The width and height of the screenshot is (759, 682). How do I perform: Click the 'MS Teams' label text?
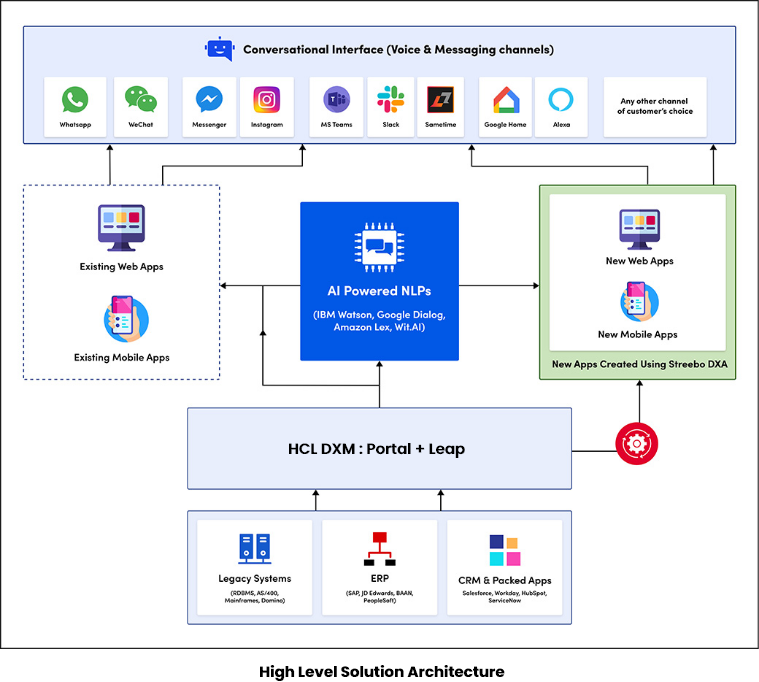pyautogui.click(x=336, y=124)
